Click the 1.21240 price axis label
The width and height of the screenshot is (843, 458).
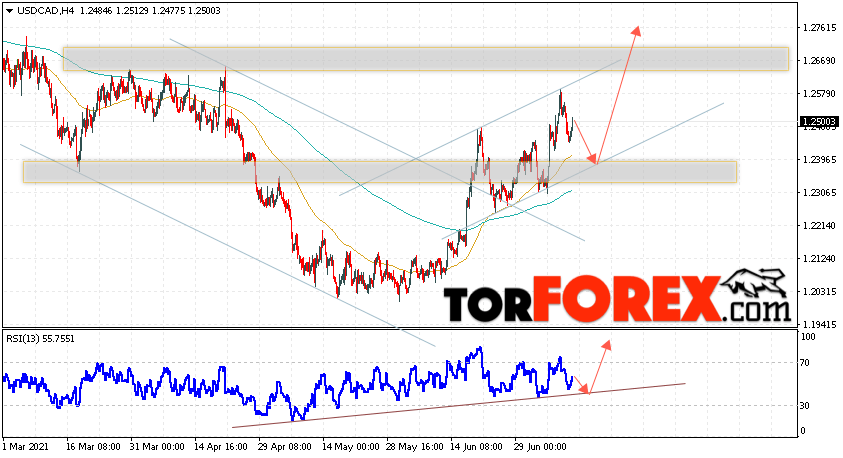819,259
